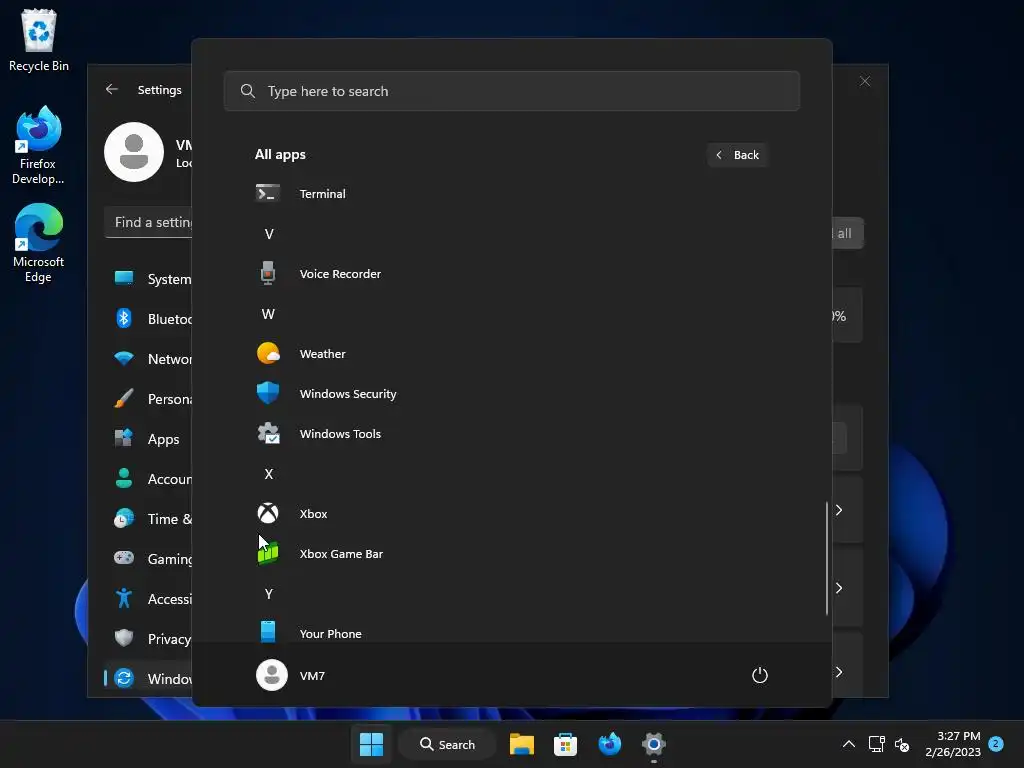Open the Your Phone app
This screenshot has height=768, width=1024.
(511, 632)
